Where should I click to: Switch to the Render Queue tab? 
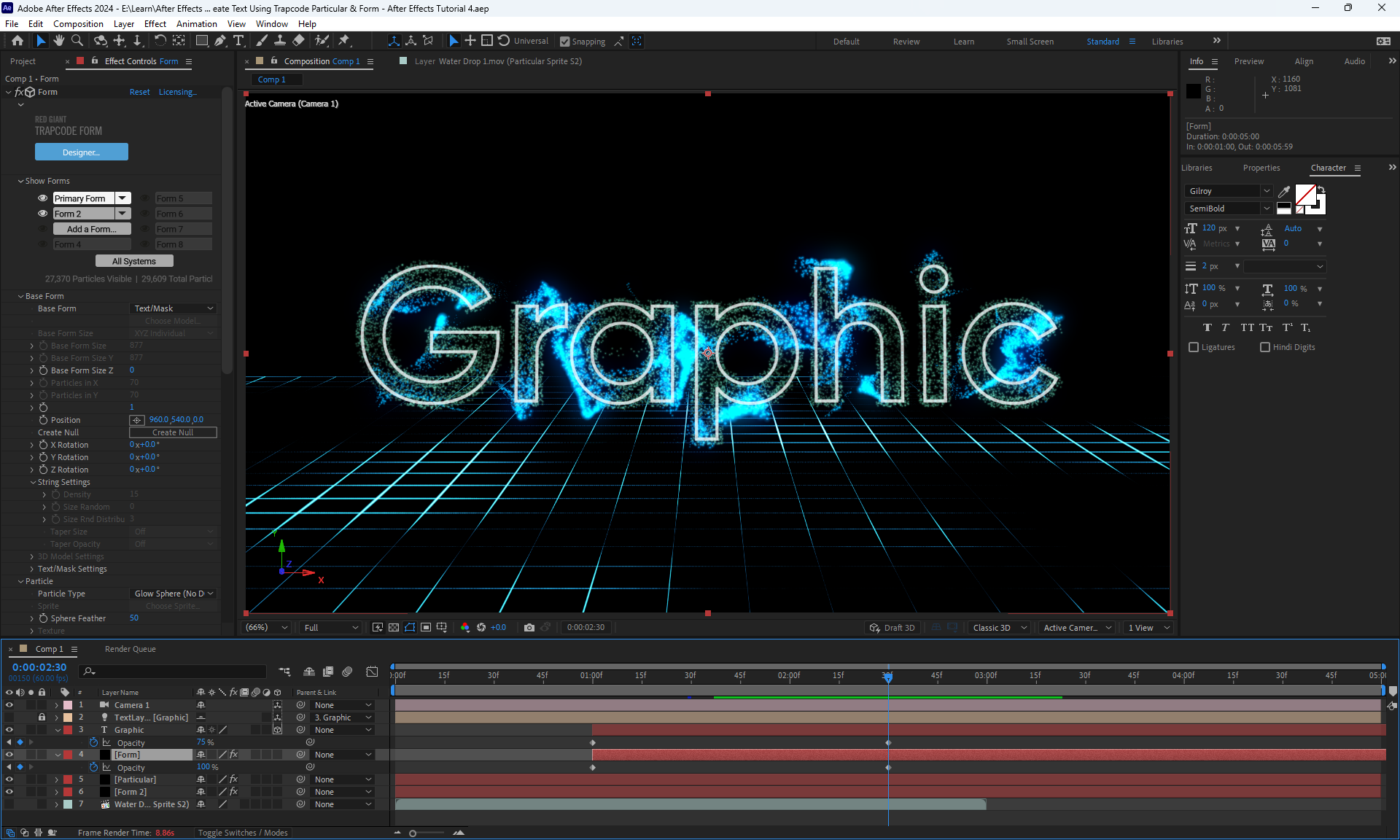tap(130, 649)
